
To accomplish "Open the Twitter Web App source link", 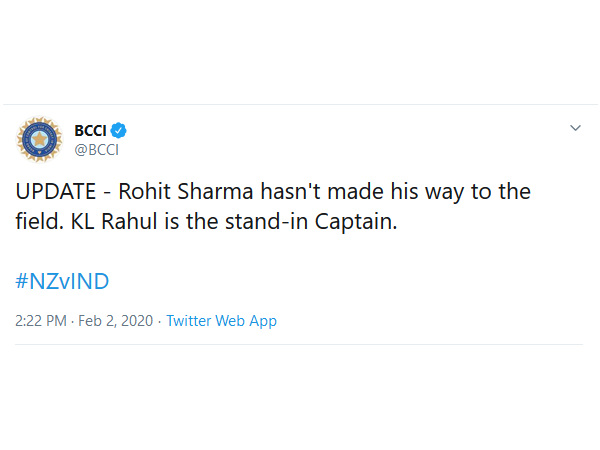I will tap(221, 321).
